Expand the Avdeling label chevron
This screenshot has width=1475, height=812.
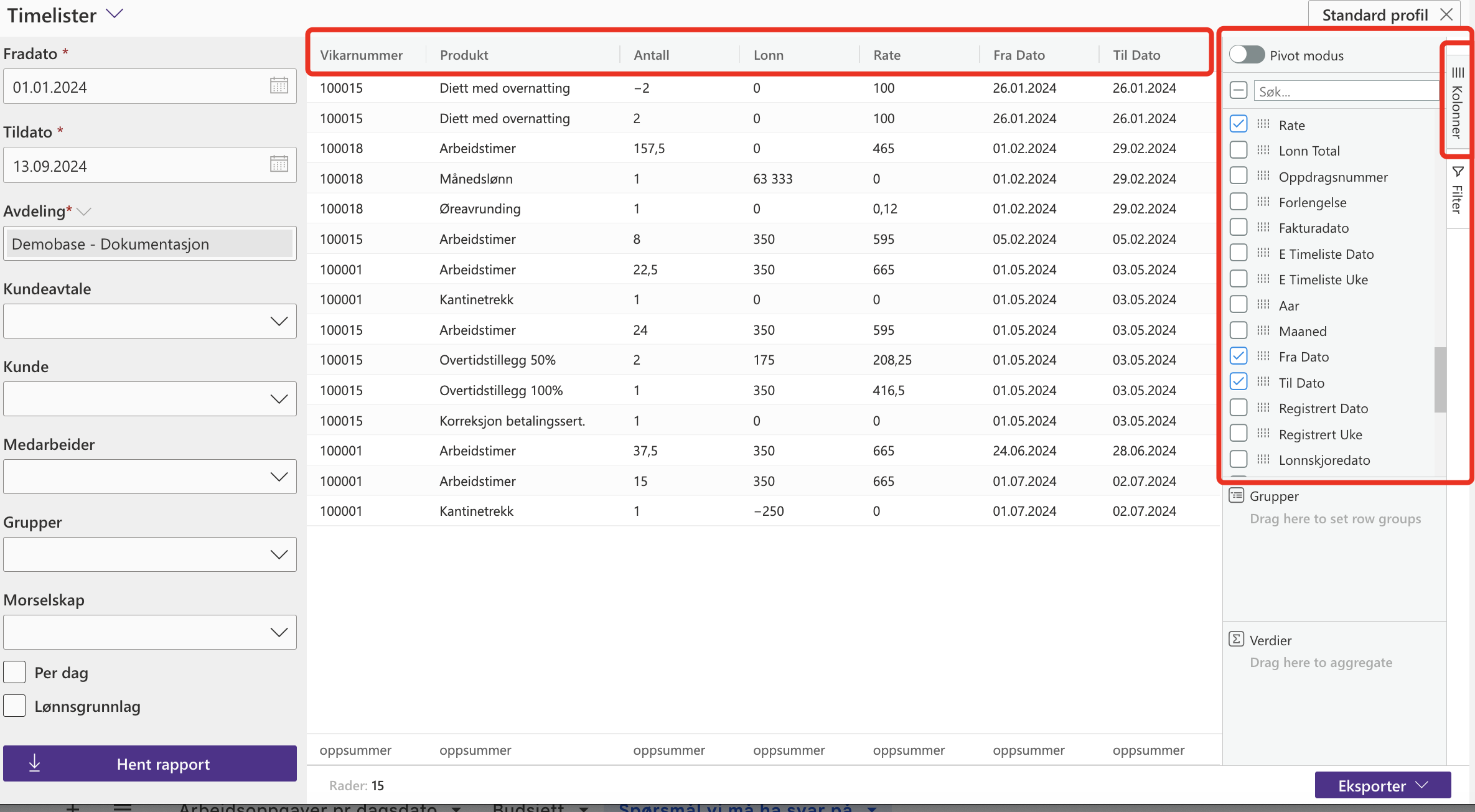pyautogui.click(x=85, y=212)
